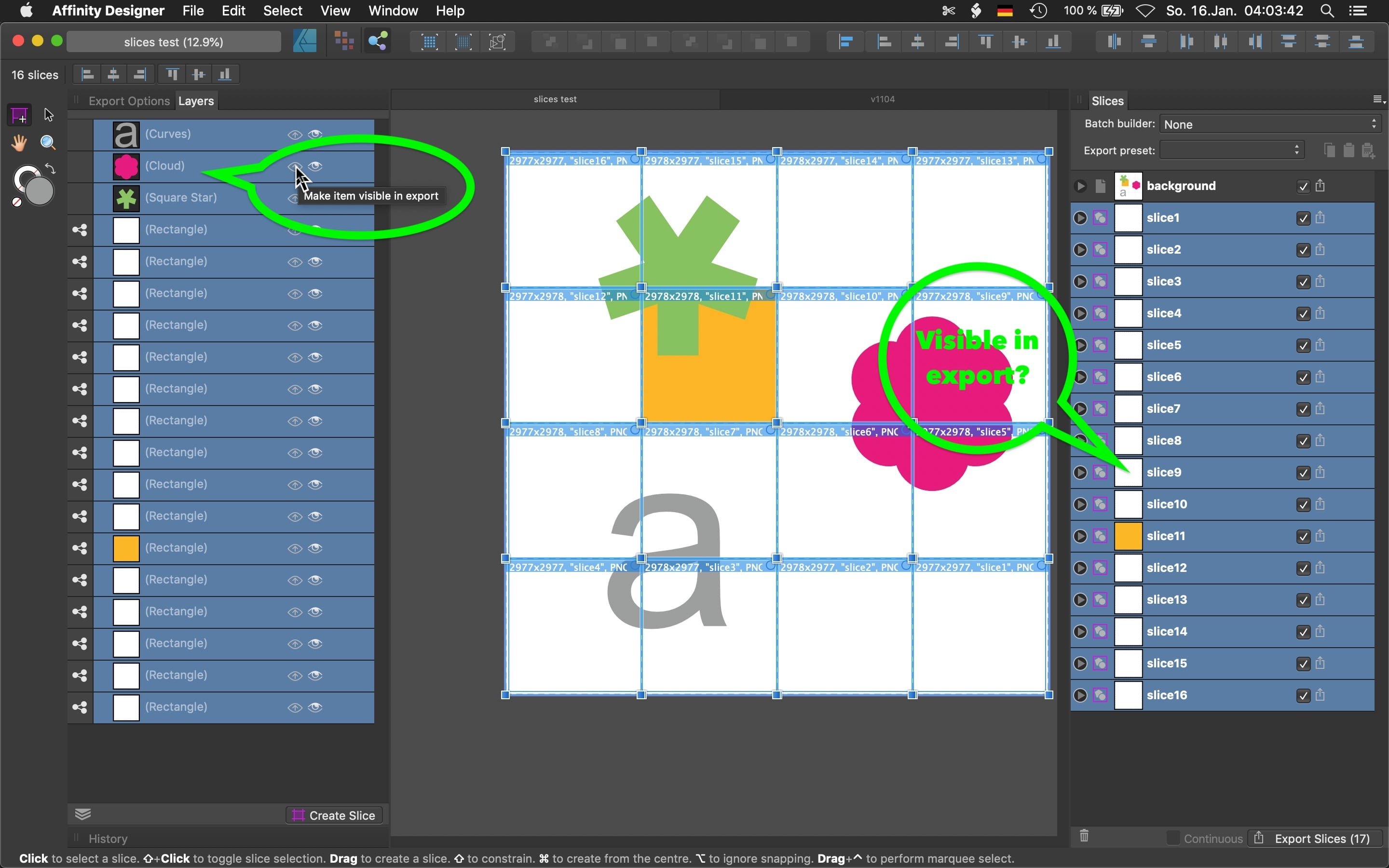
Task: Click the trash icon in Slices panel
Action: tap(1084, 836)
